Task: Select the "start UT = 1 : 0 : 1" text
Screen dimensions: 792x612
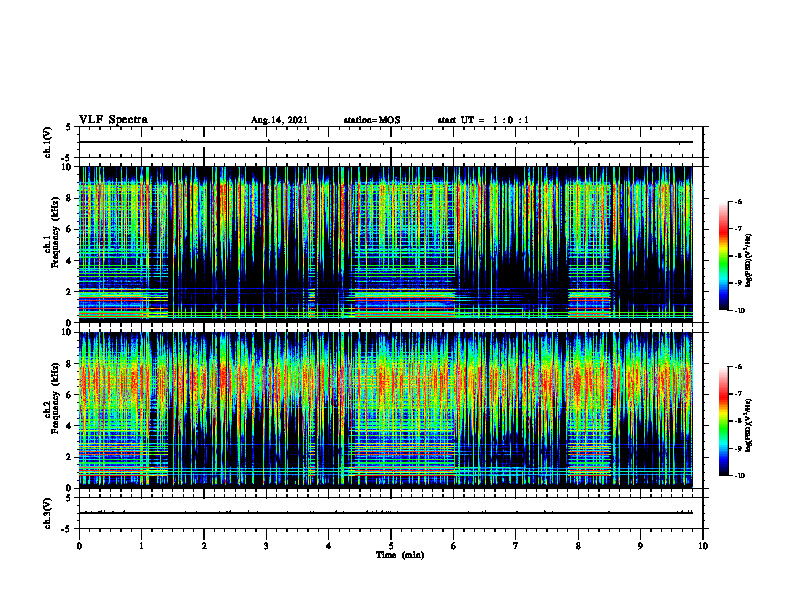Action: tap(483, 120)
